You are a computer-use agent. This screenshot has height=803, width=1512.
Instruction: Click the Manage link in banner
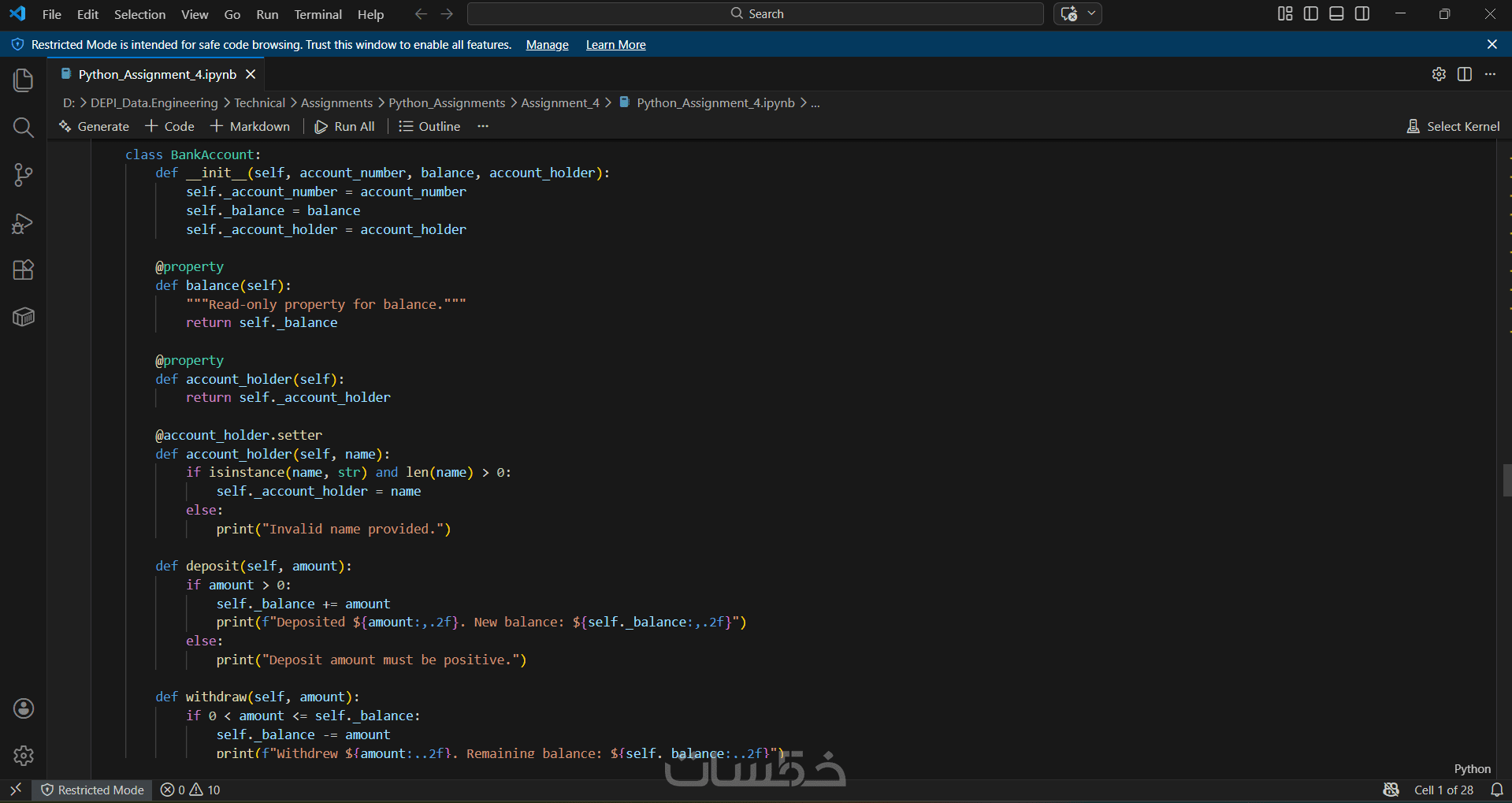pyautogui.click(x=547, y=45)
